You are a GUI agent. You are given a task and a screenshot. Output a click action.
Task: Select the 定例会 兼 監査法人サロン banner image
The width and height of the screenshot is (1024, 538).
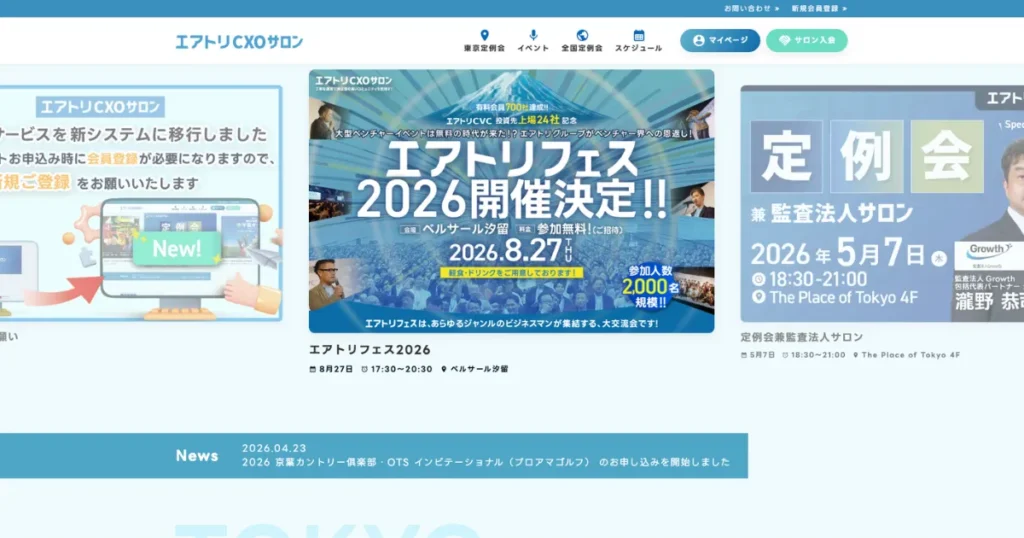(882, 203)
